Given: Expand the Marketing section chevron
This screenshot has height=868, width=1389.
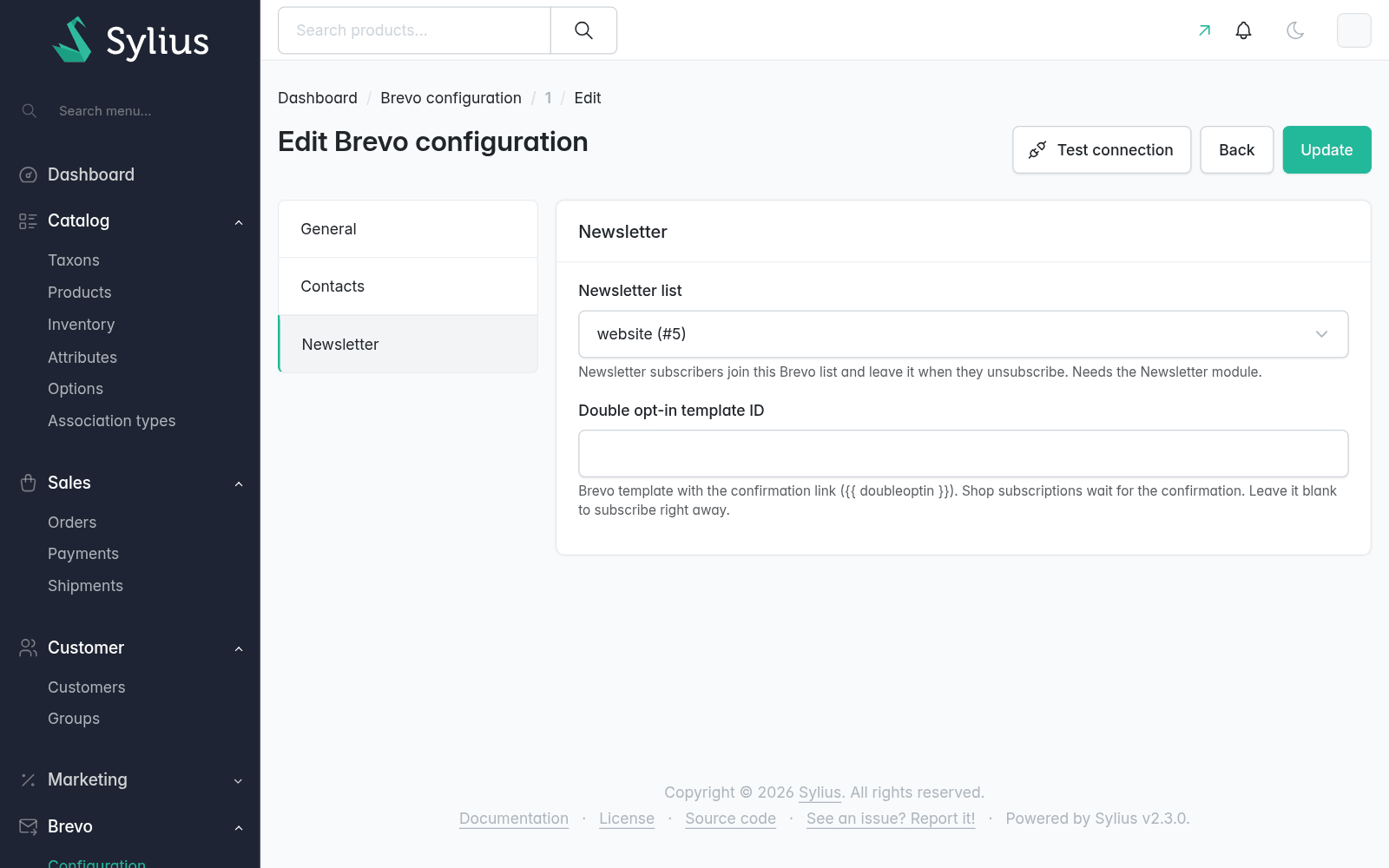Looking at the screenshot, I should point(239,781).
